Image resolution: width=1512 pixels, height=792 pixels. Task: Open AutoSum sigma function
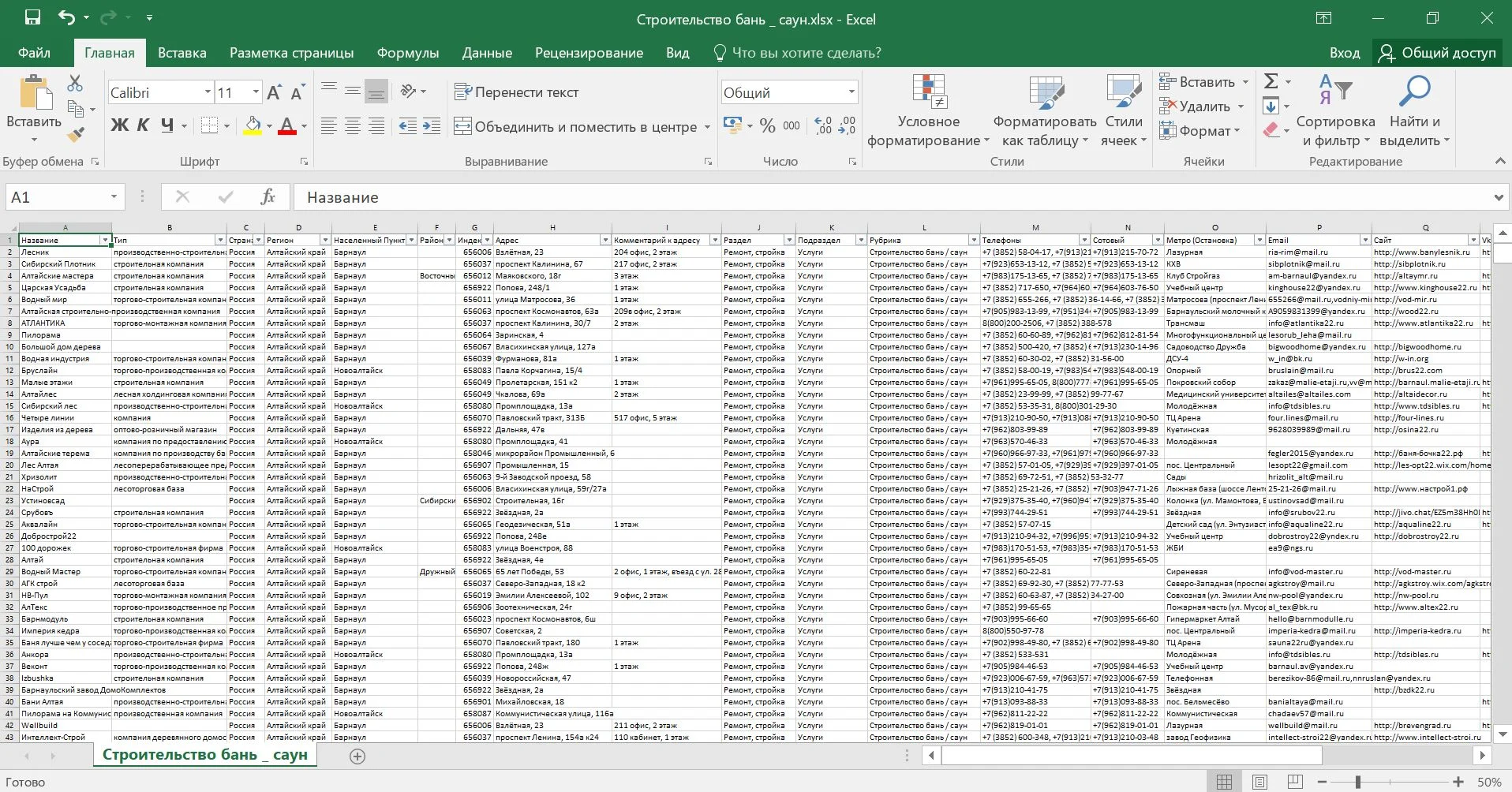(1271, 81)
